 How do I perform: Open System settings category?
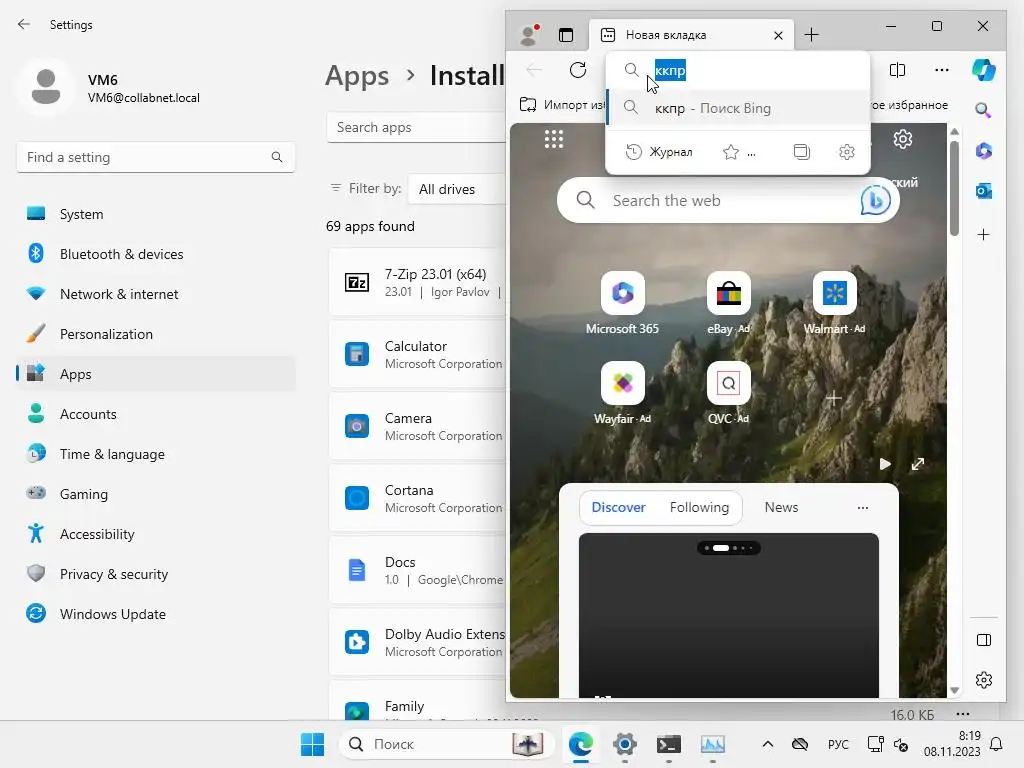point(155,214)
